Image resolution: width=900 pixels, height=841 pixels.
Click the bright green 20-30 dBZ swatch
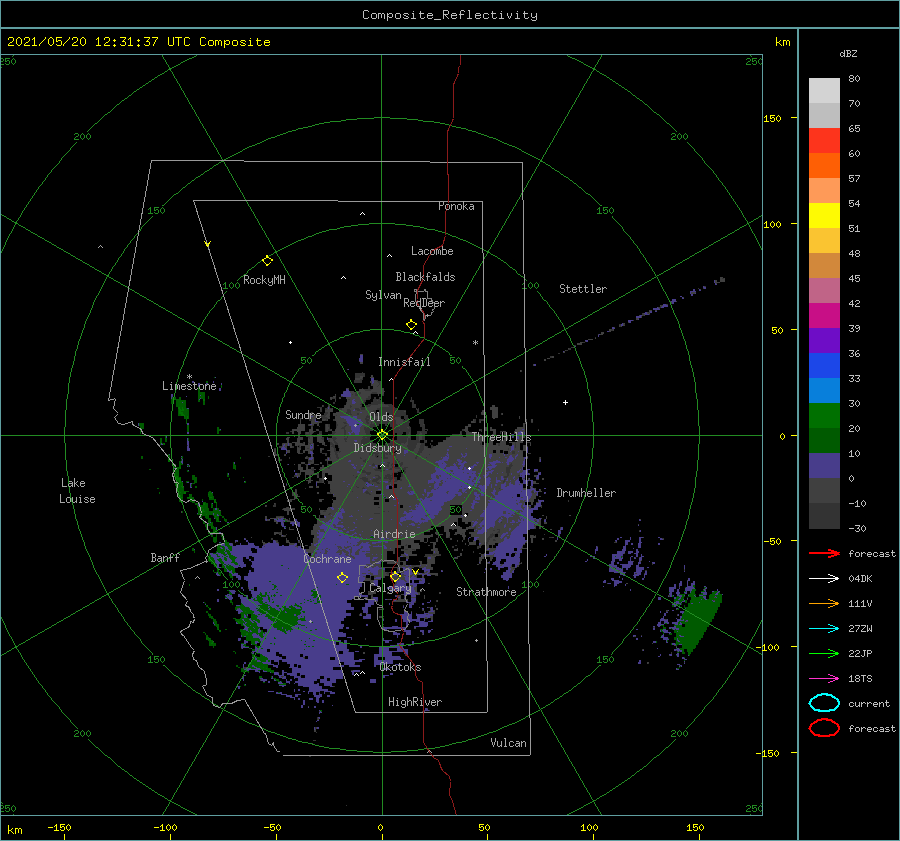click(824, 416)
